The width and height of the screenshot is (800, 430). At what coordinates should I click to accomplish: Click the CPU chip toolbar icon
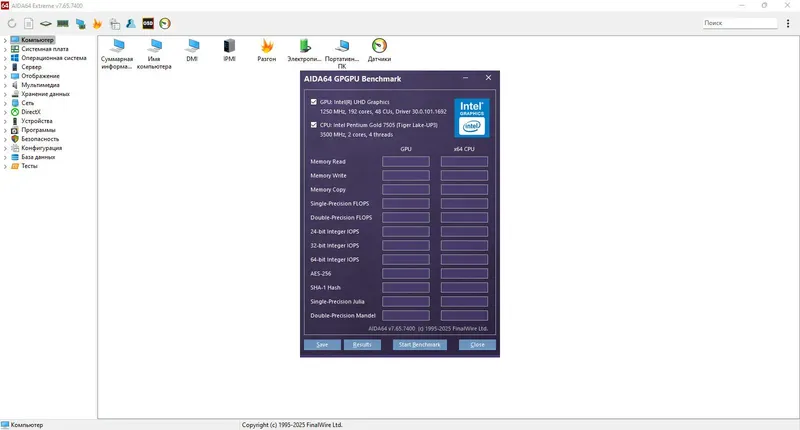pos(46,23)
